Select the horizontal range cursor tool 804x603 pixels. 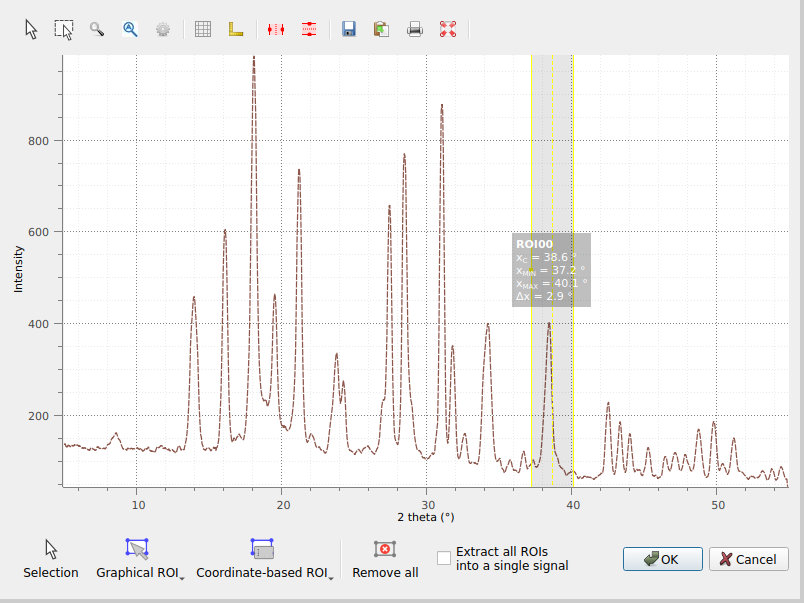coord(309,29)
